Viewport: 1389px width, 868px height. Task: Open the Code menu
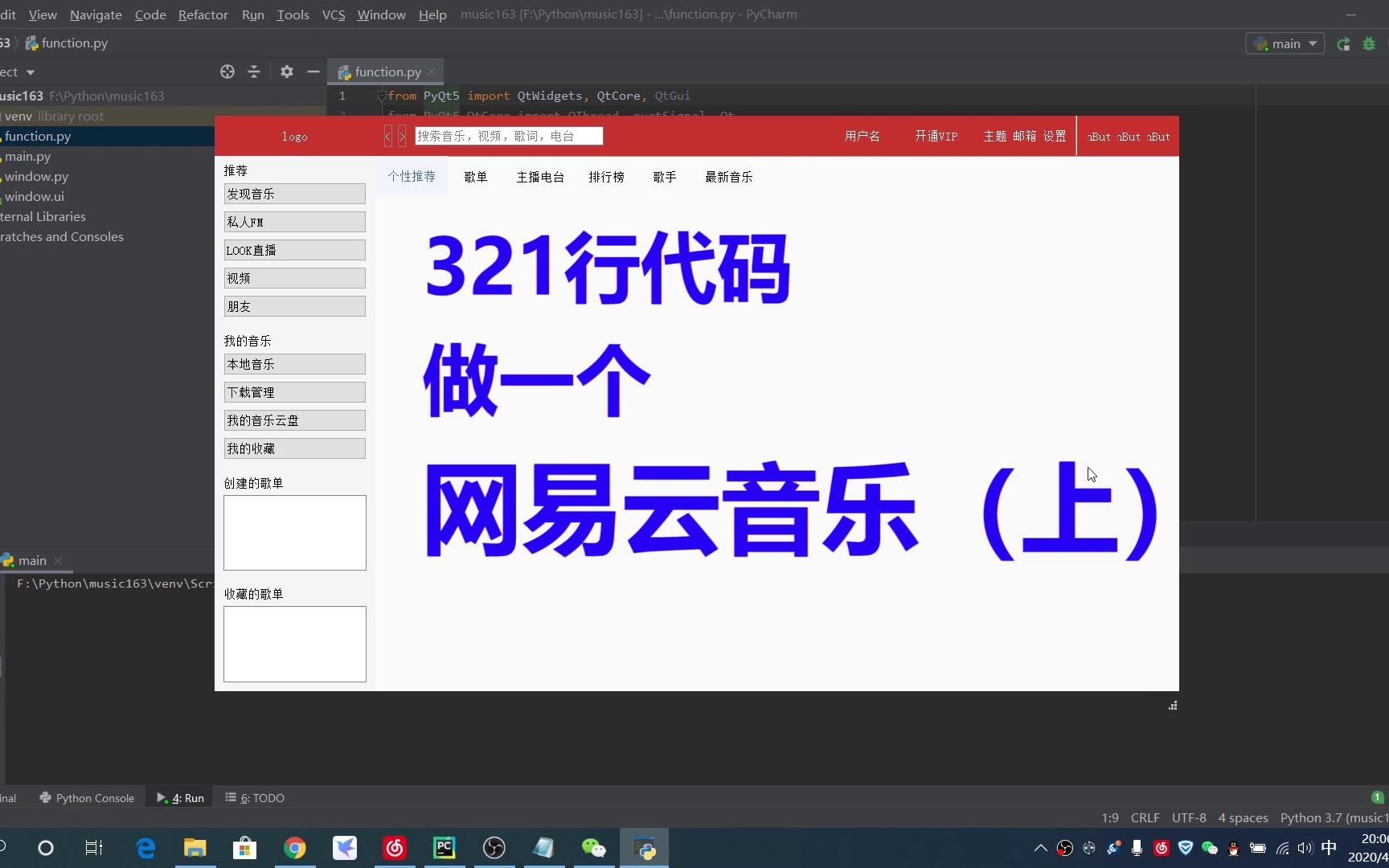pyautogui.click(x=150, y=14)
